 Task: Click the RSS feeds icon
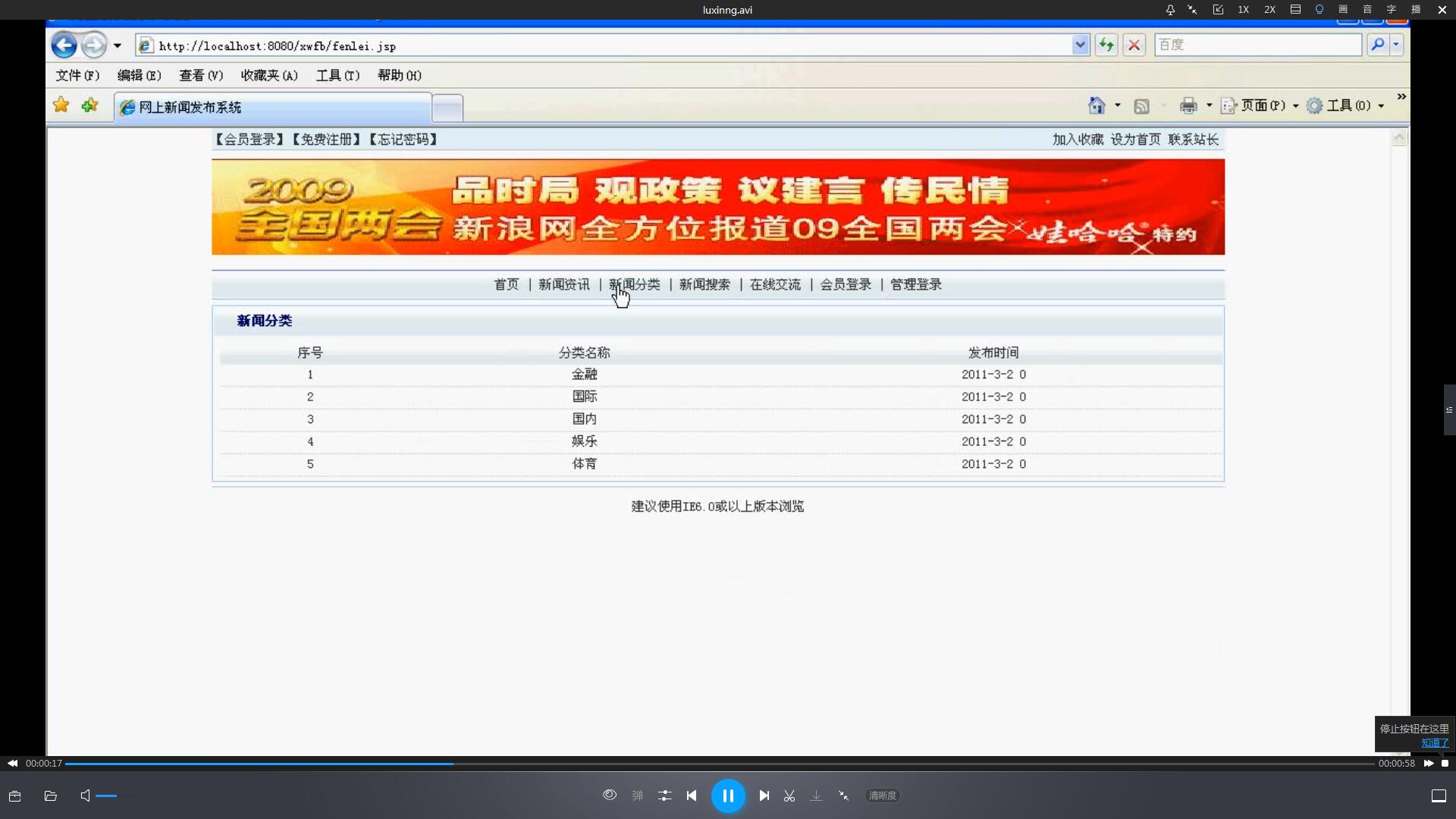click(1141, 106)
